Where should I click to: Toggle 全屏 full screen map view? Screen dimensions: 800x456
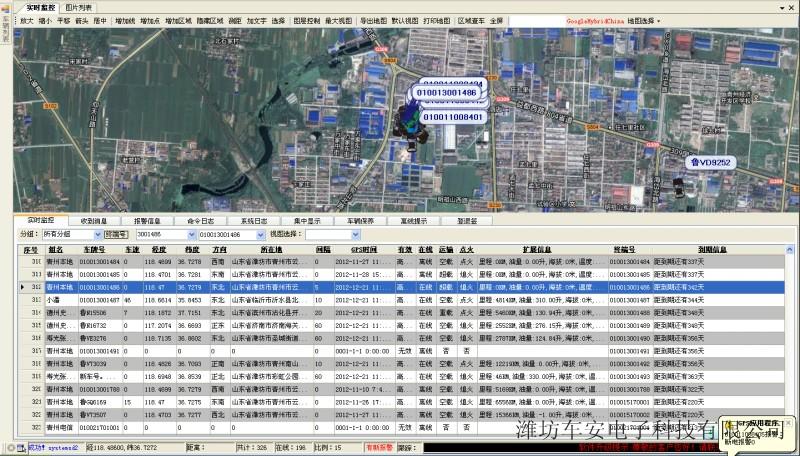coord(496,20)
